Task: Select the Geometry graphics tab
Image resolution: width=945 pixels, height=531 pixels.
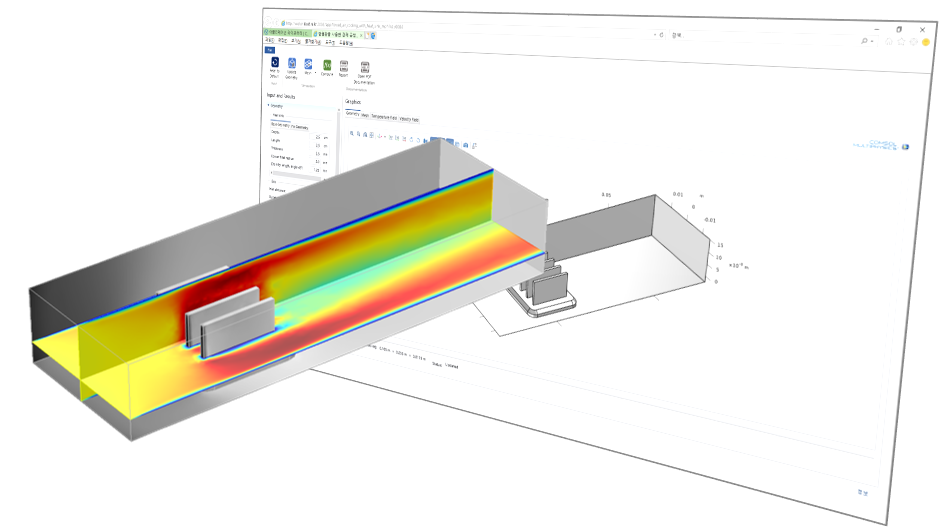Action: click(x=352, y=113)
